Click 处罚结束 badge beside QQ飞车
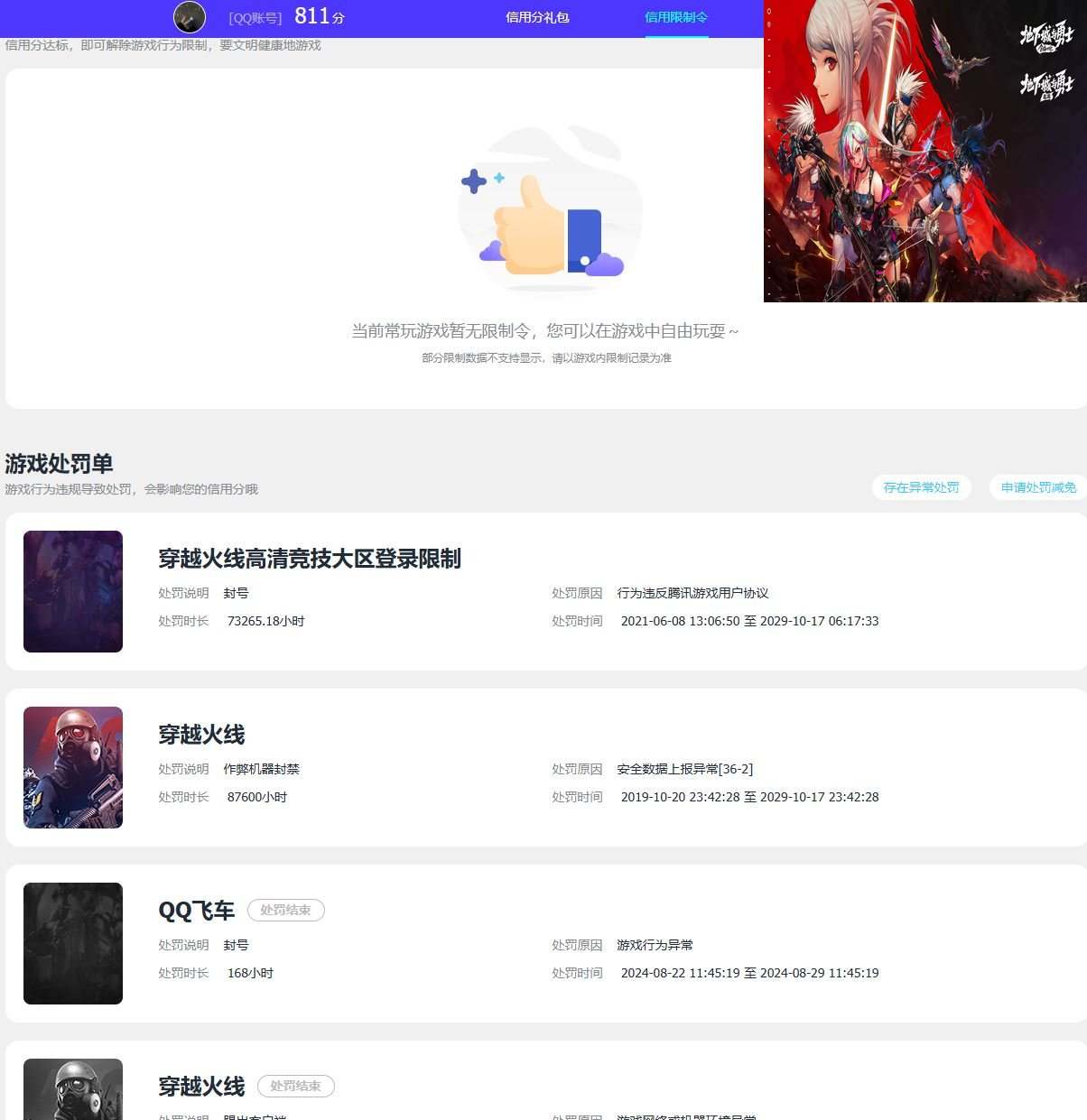This screenshot has width=1087, height=1120. click(x=286, y=911)
